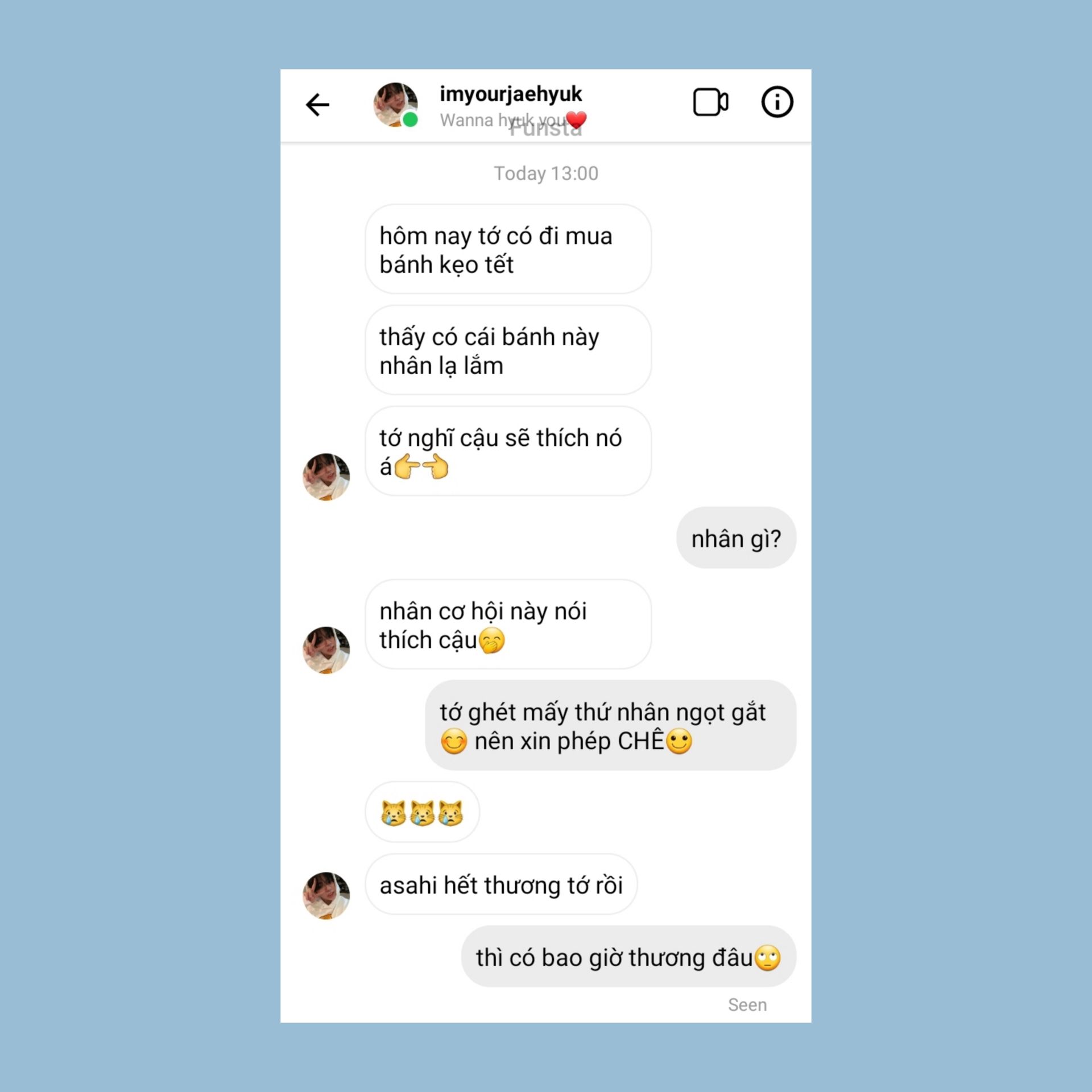Image resolution: width=1092 pixels, height=1092 pixels.
Task: Select the avatar beside 'tớ nghĩ cậu' message
Action: pos(326,477)
